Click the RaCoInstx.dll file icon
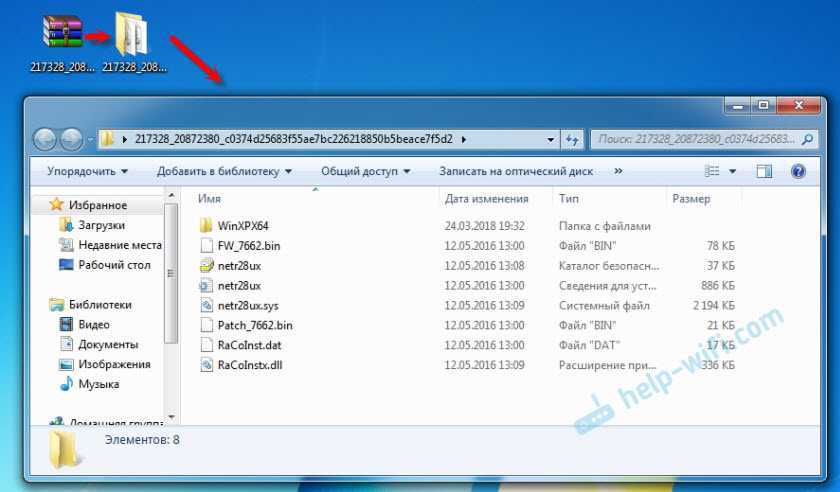This screenshot has height=492, width=840. 206,364
